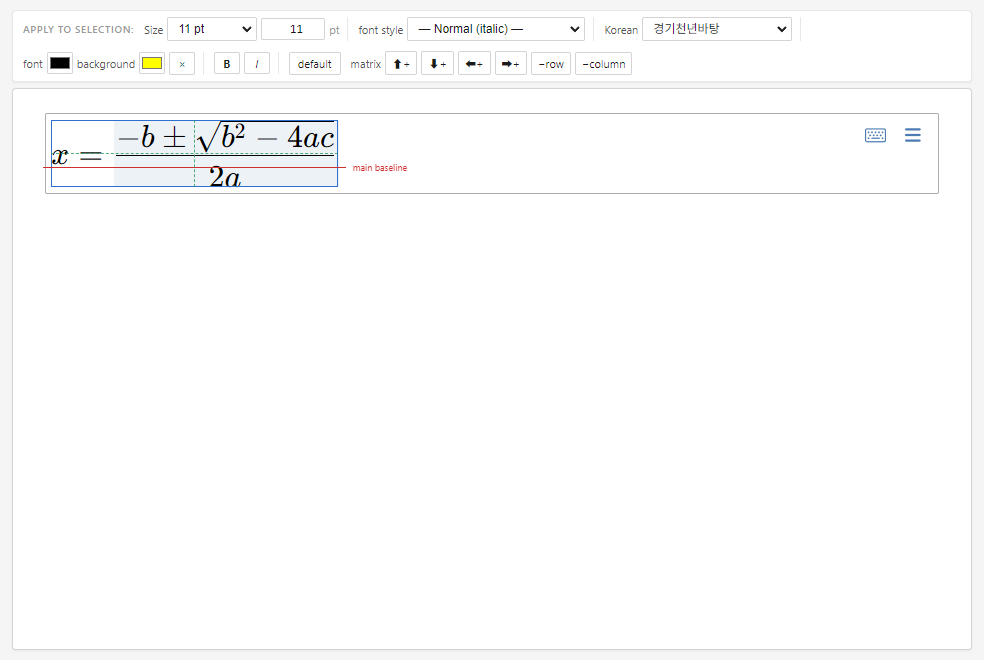Image resolution: width=984 pixels, height=660 pixels.
Task: Open the Size 11 pt dropdown
Action: click(212, 29)
